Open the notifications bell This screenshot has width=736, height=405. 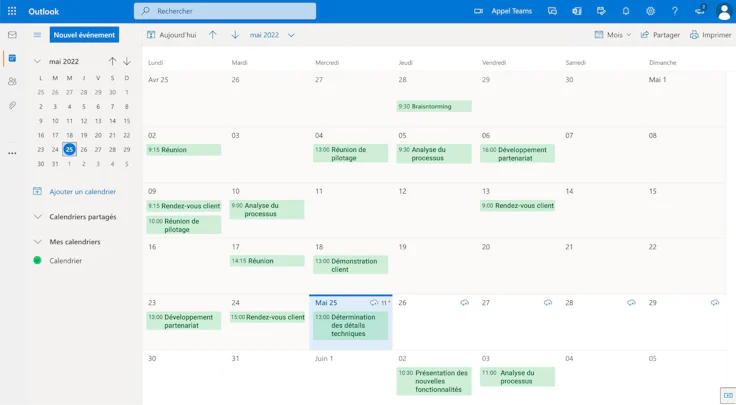point(626,11)
